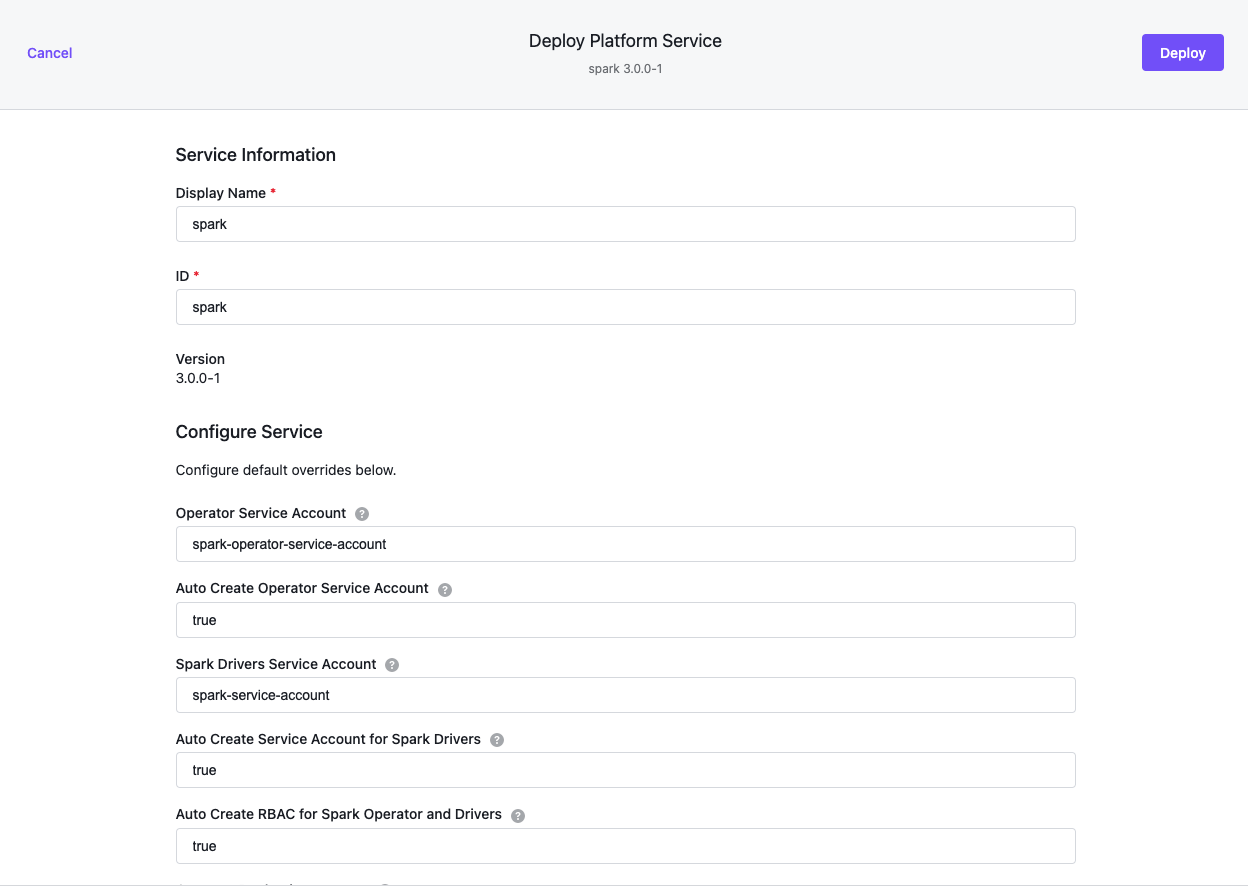Screen dimensions: 1248x887
Task: Show help for Auto Create Service Account for Spark Drivers
Action: [x=497, y=740]
